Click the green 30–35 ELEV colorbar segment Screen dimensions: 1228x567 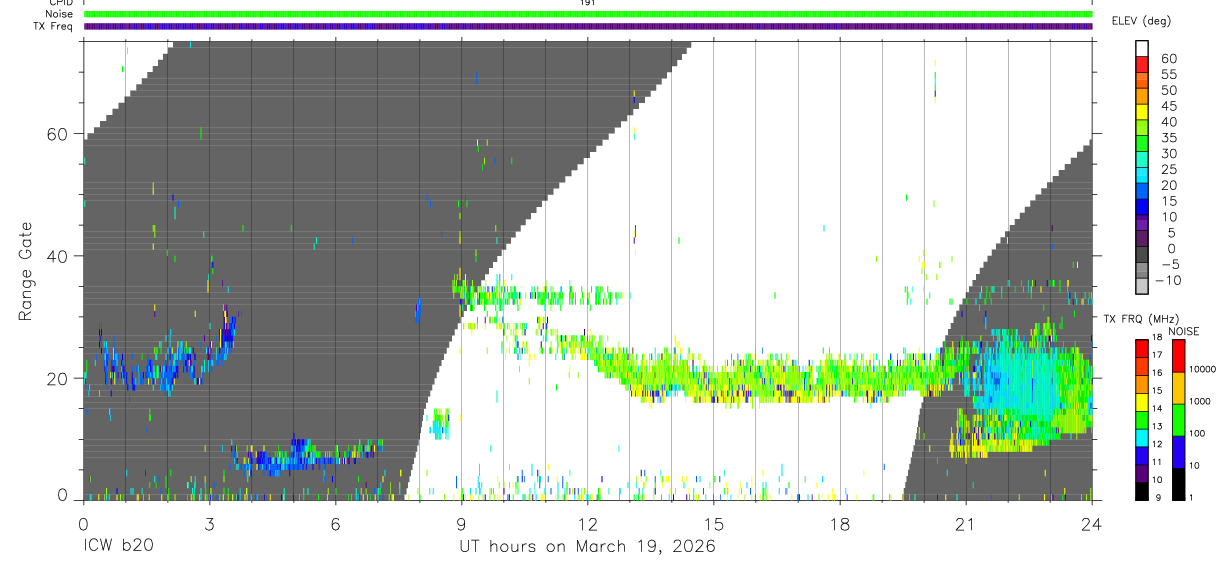click(1143, 146)
